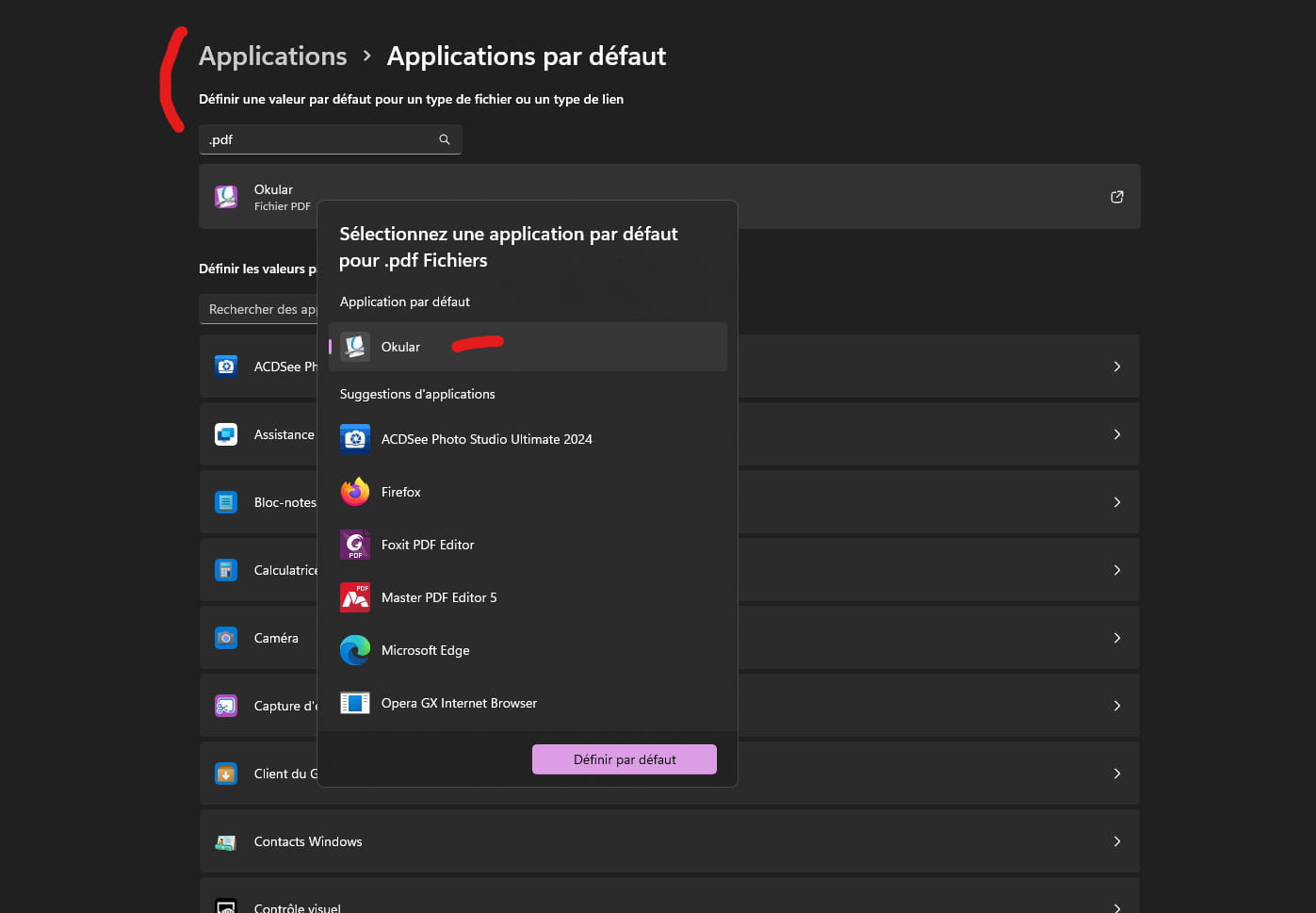The width and height of the screenshot is (1316, 913).
Task: Expand the Contrôle visuel row chevron
Action: (1117, 907)
